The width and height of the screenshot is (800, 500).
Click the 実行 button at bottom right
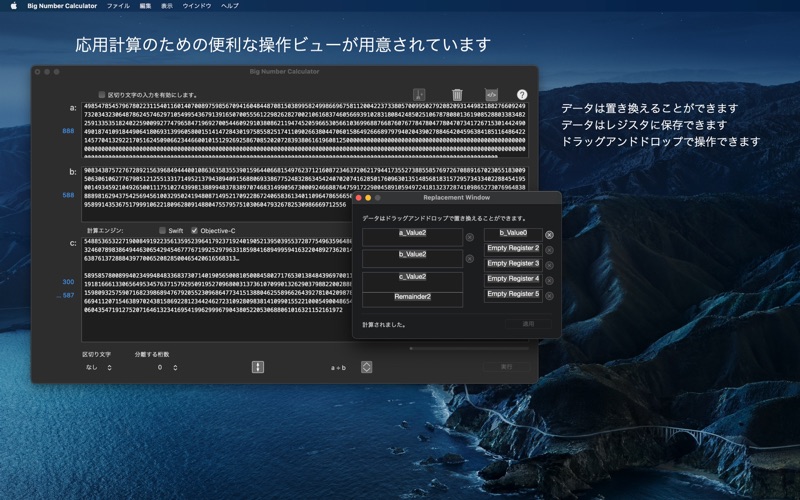505,367
